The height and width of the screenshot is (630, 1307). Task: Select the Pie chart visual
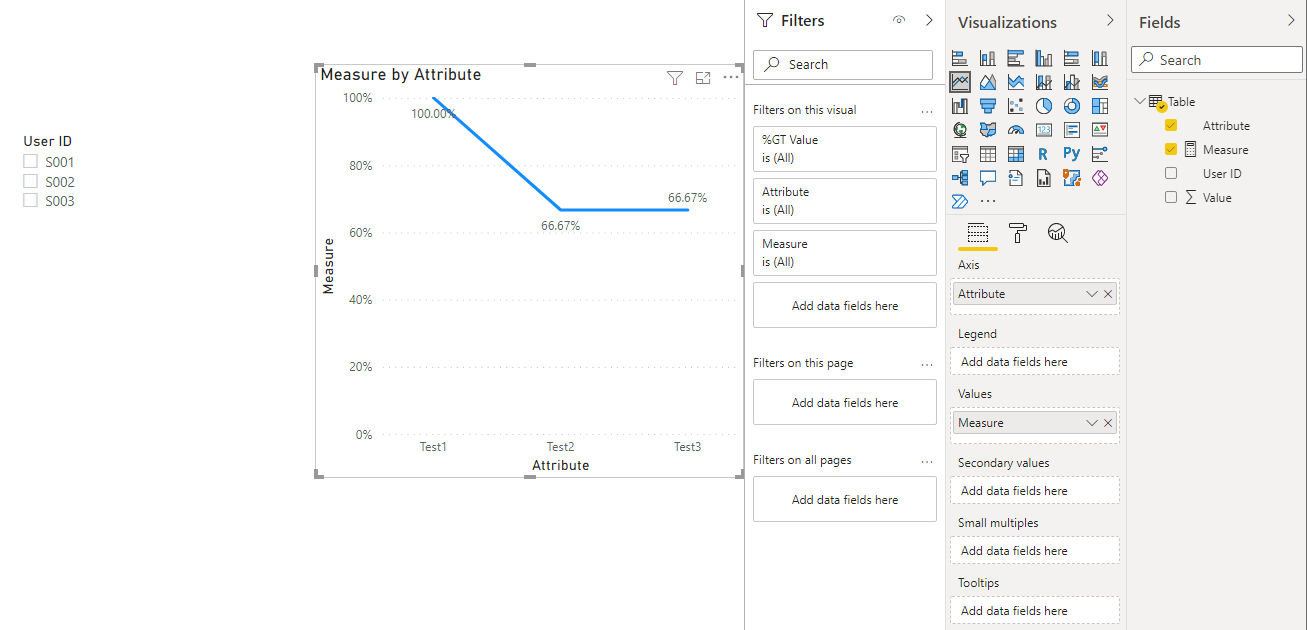(1044, 105)
